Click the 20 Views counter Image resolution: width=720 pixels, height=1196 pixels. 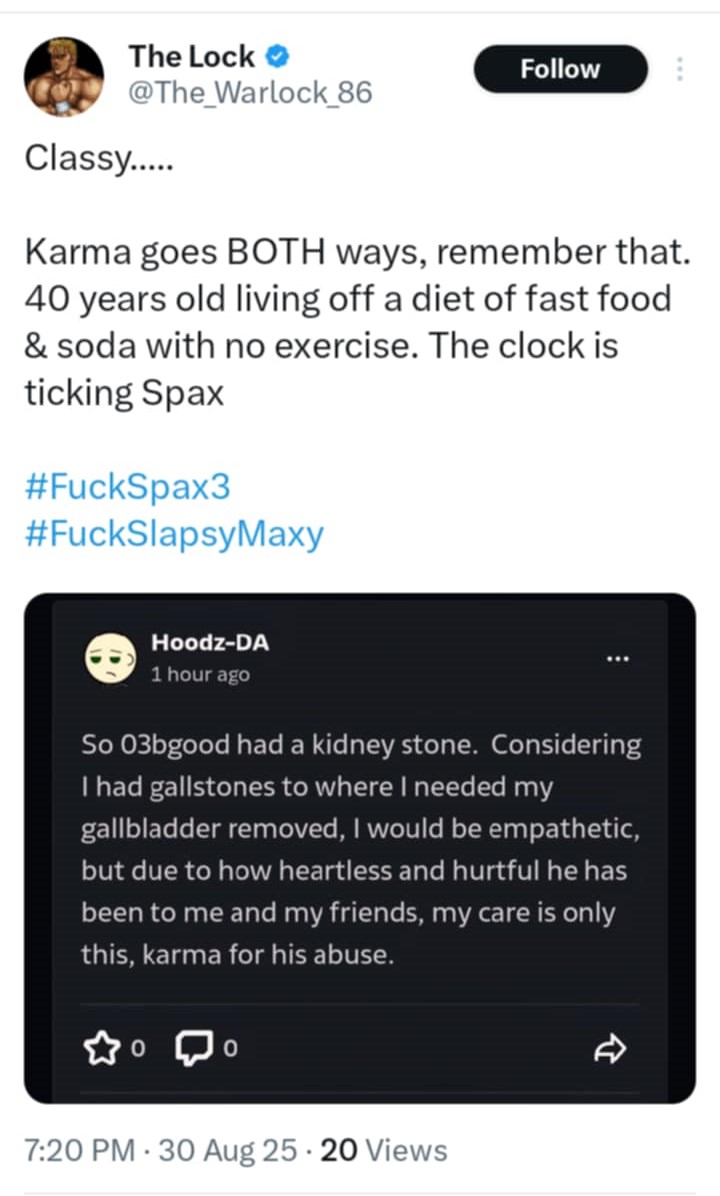click(383, 1151)
